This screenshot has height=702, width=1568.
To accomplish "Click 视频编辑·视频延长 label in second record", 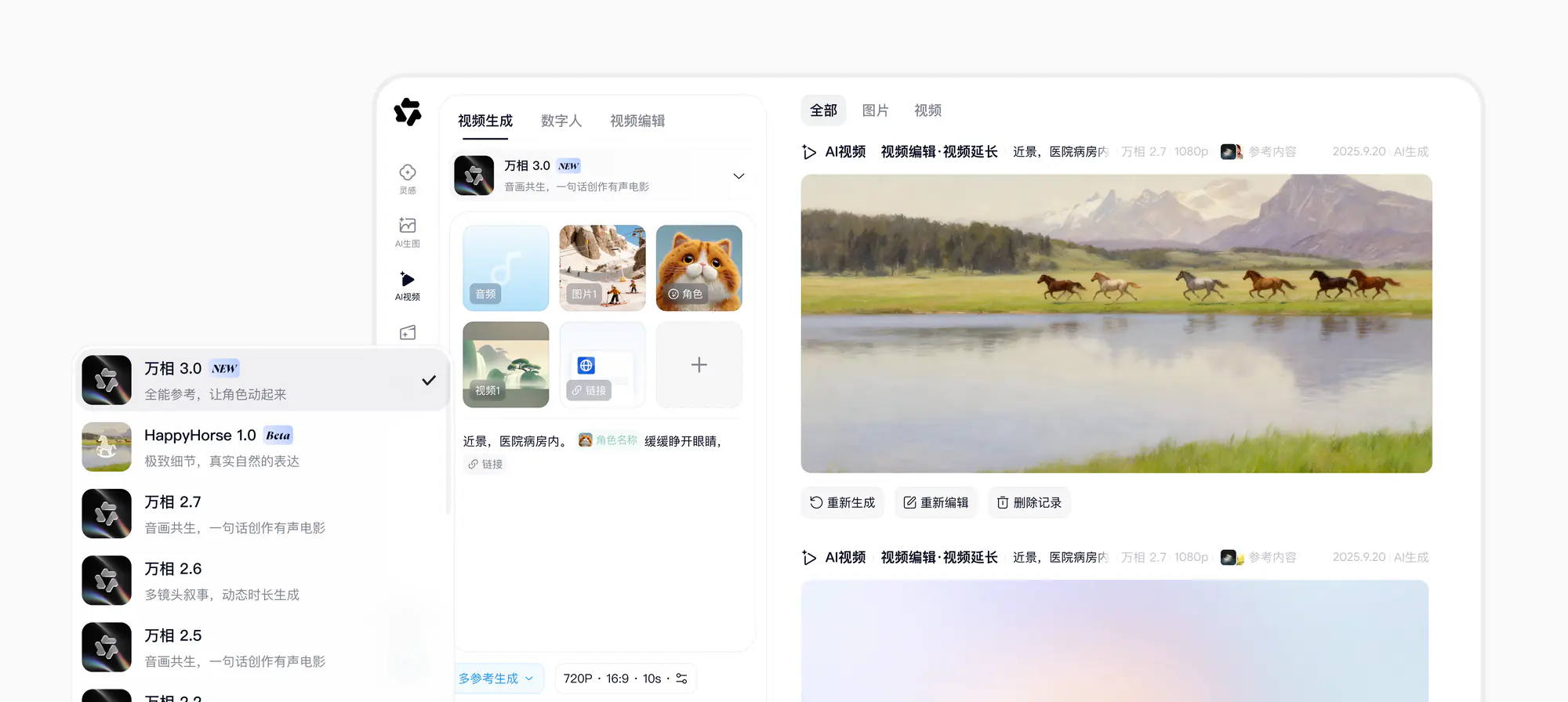I will (939, 557).
